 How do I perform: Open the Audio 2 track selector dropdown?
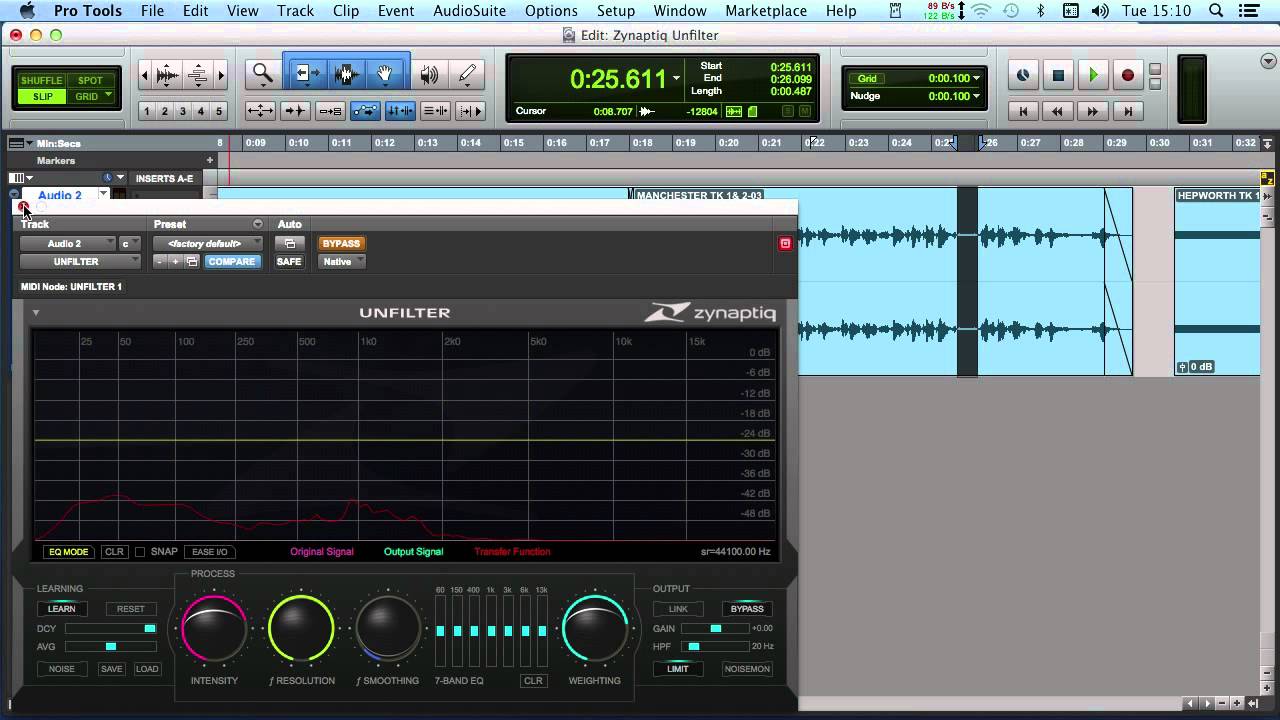(67, 243)
